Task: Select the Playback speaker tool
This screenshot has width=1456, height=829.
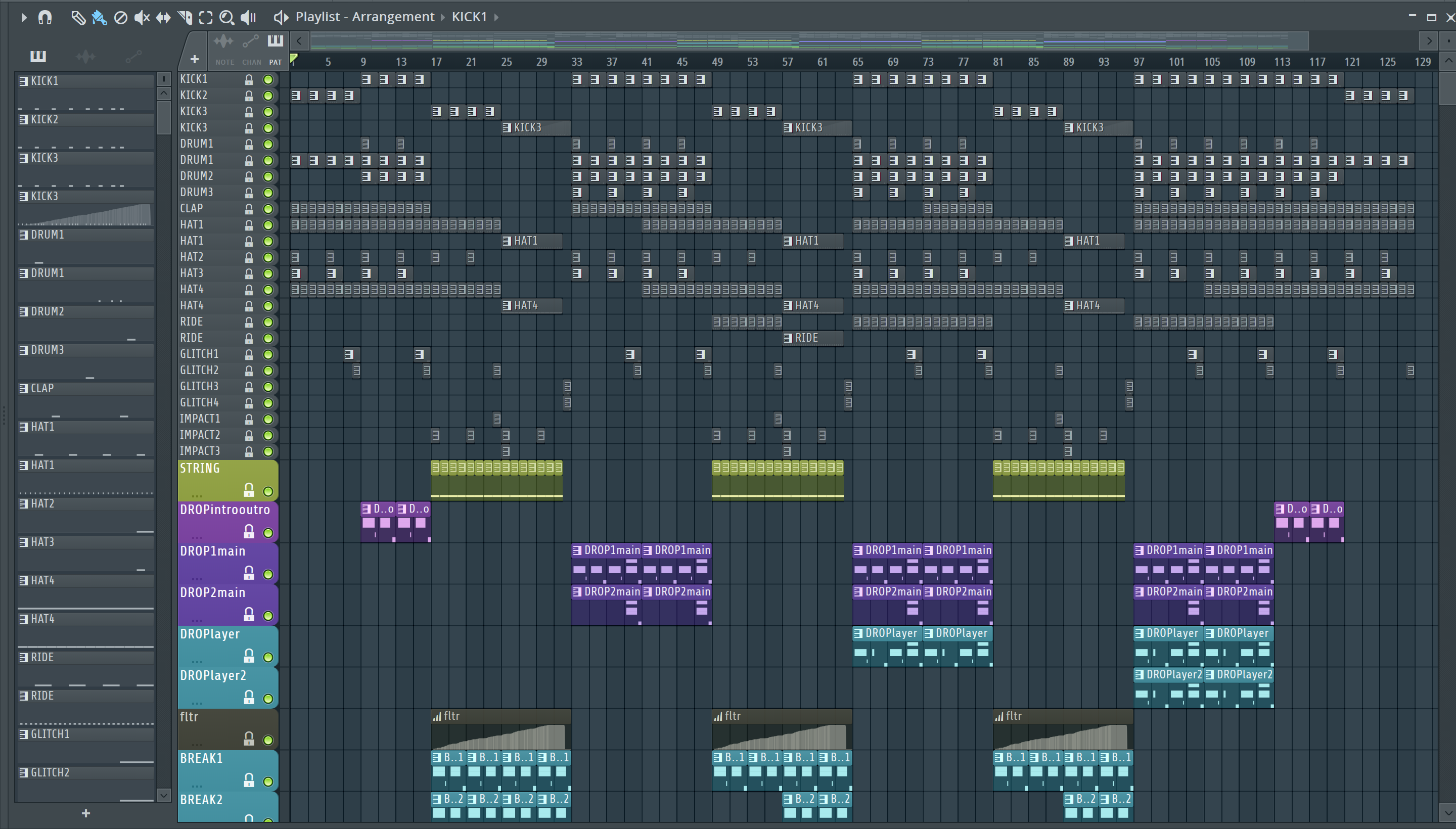Action: pyautogui.click(x=248, y=18)
